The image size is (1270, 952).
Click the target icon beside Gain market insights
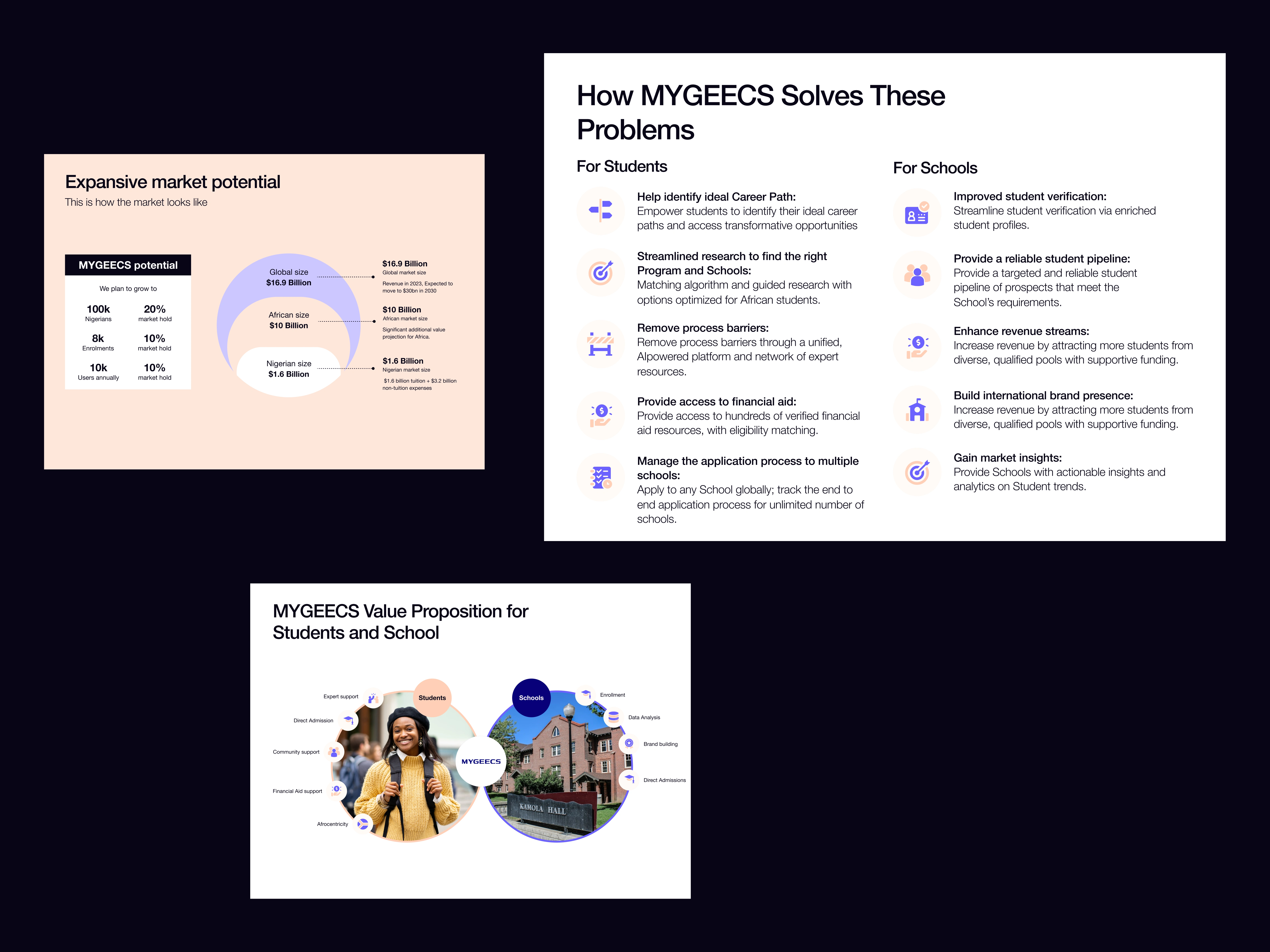pyautogui.click(x=917, y=472)
